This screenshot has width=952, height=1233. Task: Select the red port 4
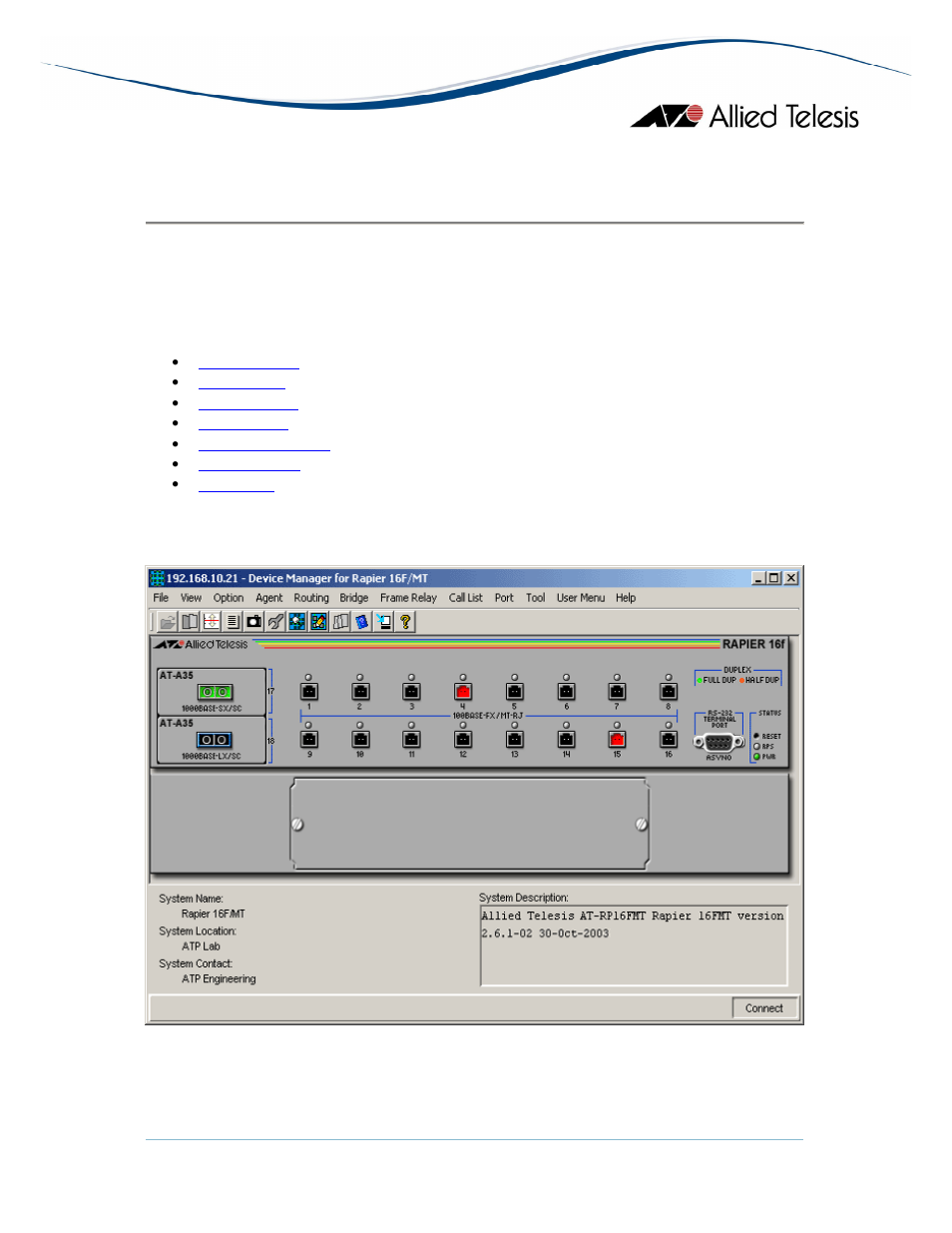(463, 691)
